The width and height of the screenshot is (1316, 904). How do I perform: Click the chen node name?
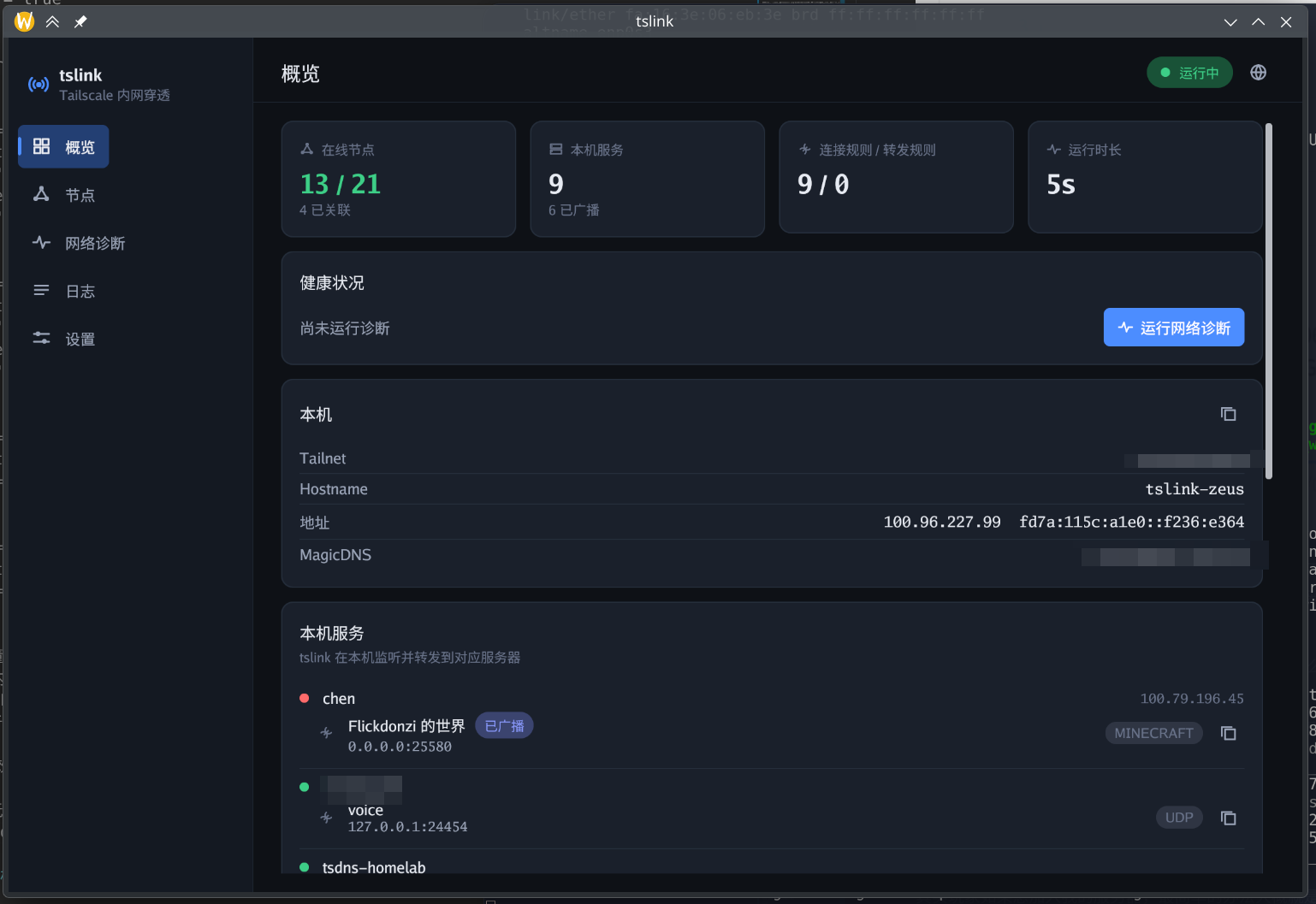point(339,699)
